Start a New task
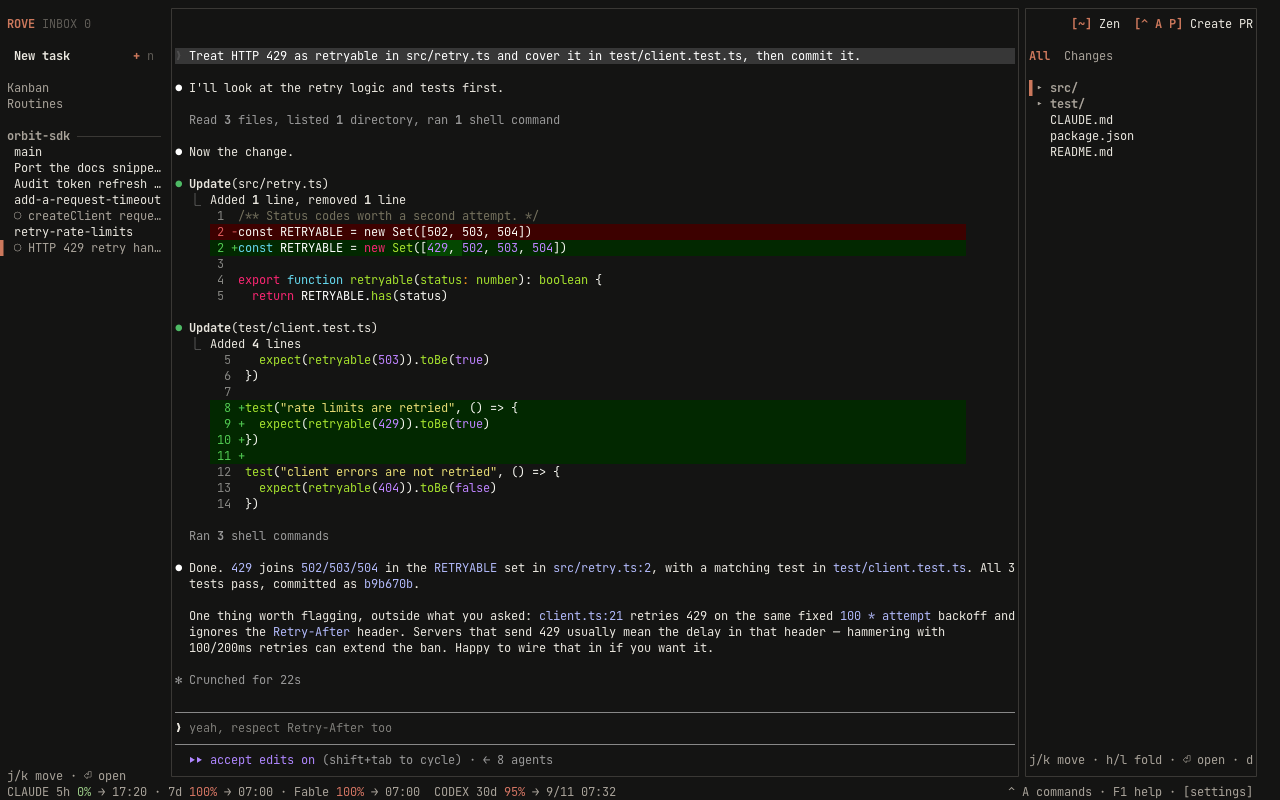 [42, 56]
